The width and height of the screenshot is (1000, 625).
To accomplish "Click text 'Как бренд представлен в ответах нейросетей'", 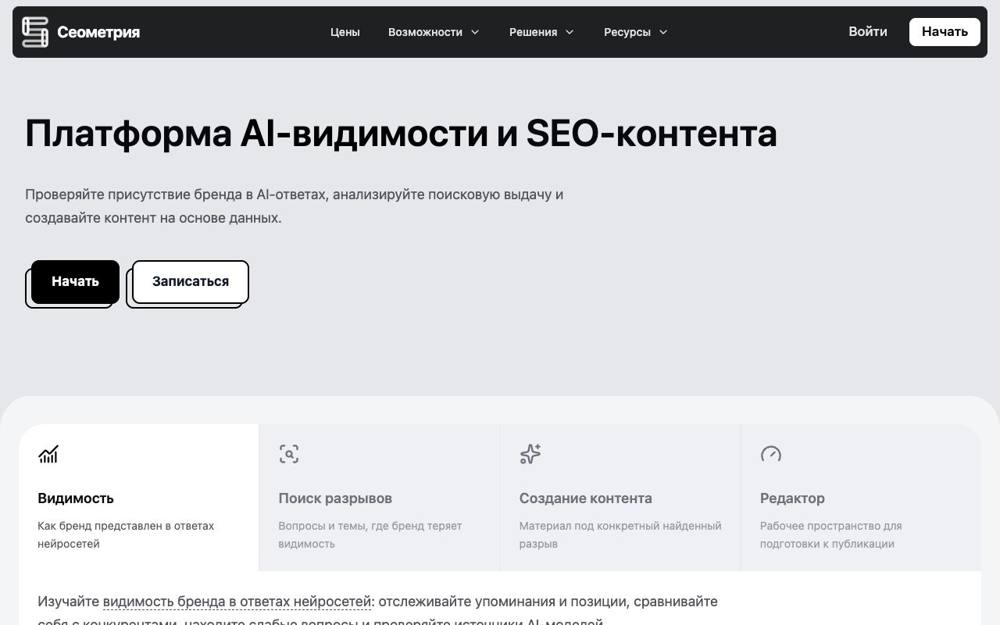I will coord(126,534).
